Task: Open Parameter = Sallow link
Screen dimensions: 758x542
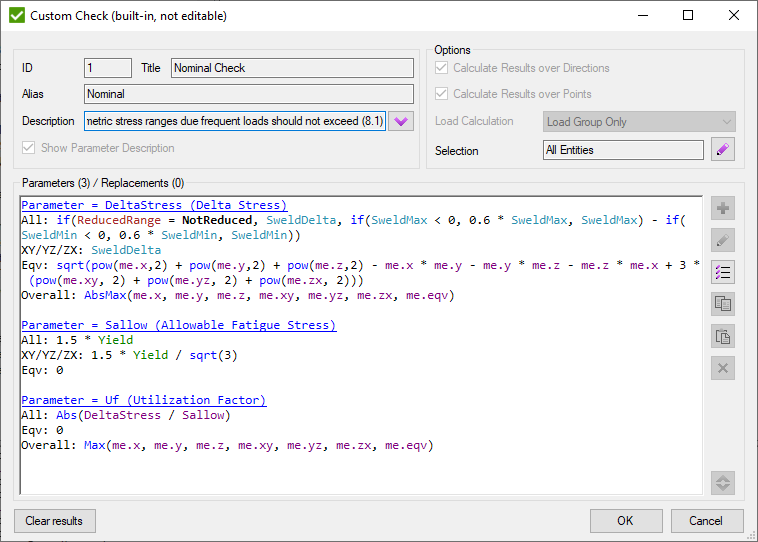Action: (x=178, y=325)
